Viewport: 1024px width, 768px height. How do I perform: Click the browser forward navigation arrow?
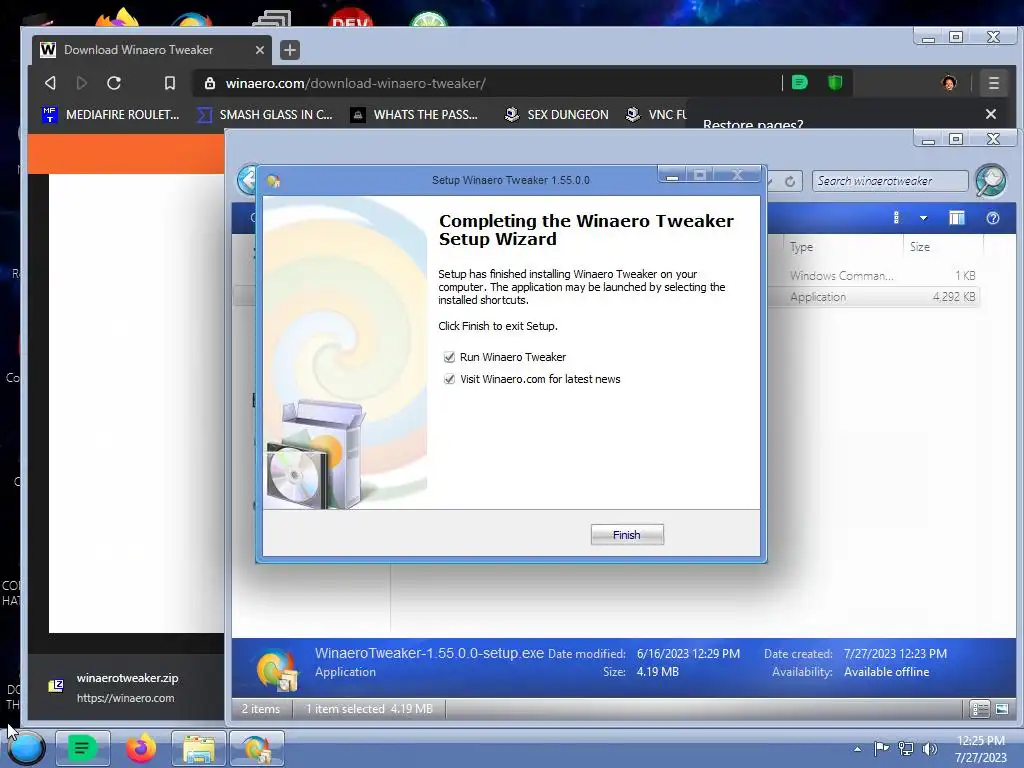(82, 83)
